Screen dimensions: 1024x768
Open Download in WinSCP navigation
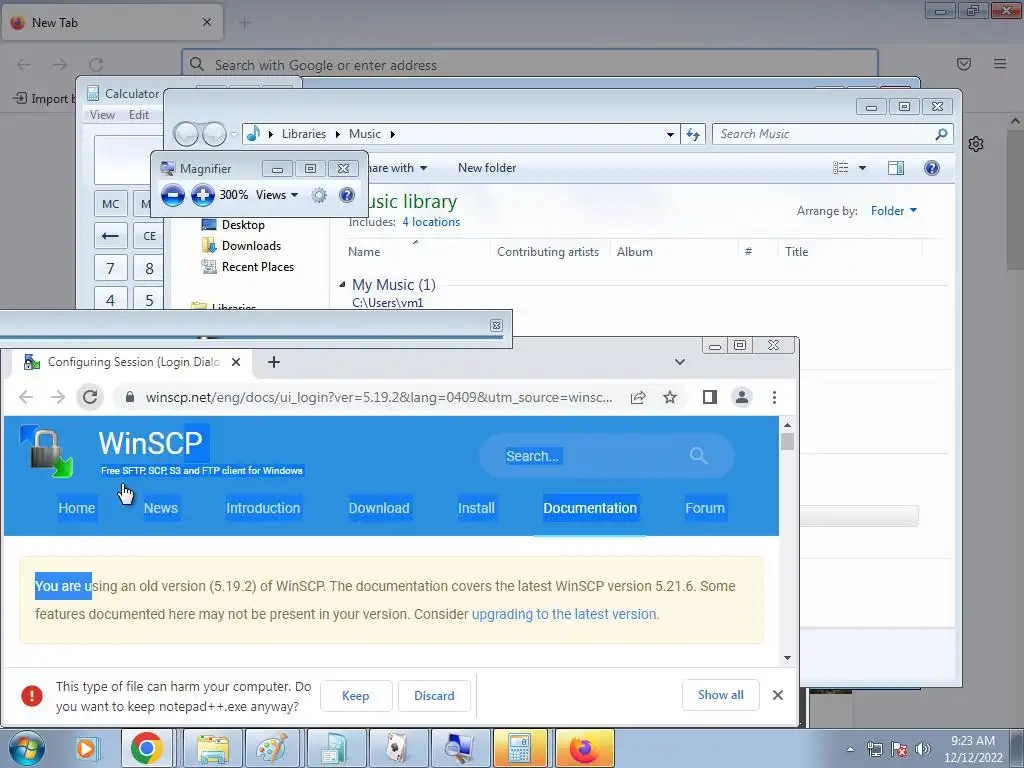pos(379,508)
